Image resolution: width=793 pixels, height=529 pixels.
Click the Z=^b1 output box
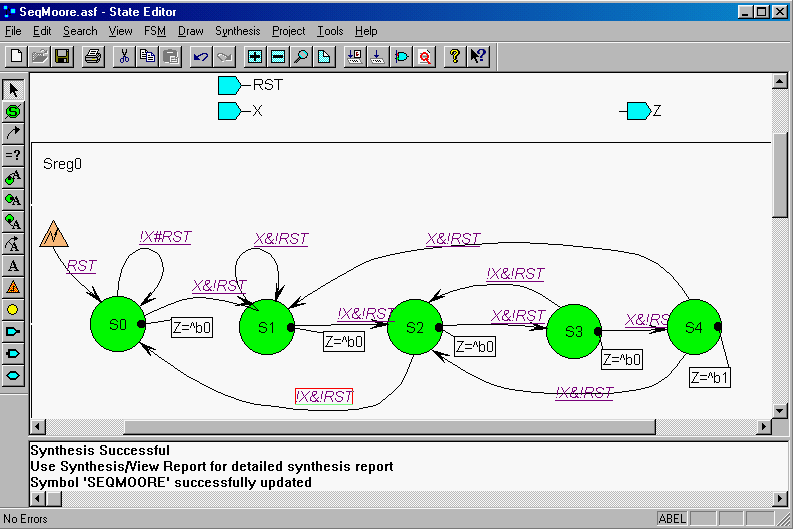711,378
